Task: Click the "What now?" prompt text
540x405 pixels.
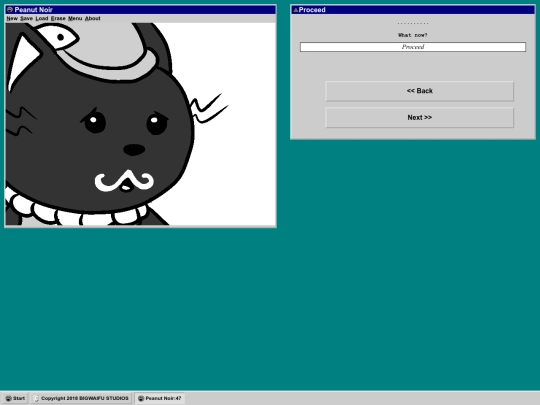Action: pyautogui.click(x=413, y=35)
